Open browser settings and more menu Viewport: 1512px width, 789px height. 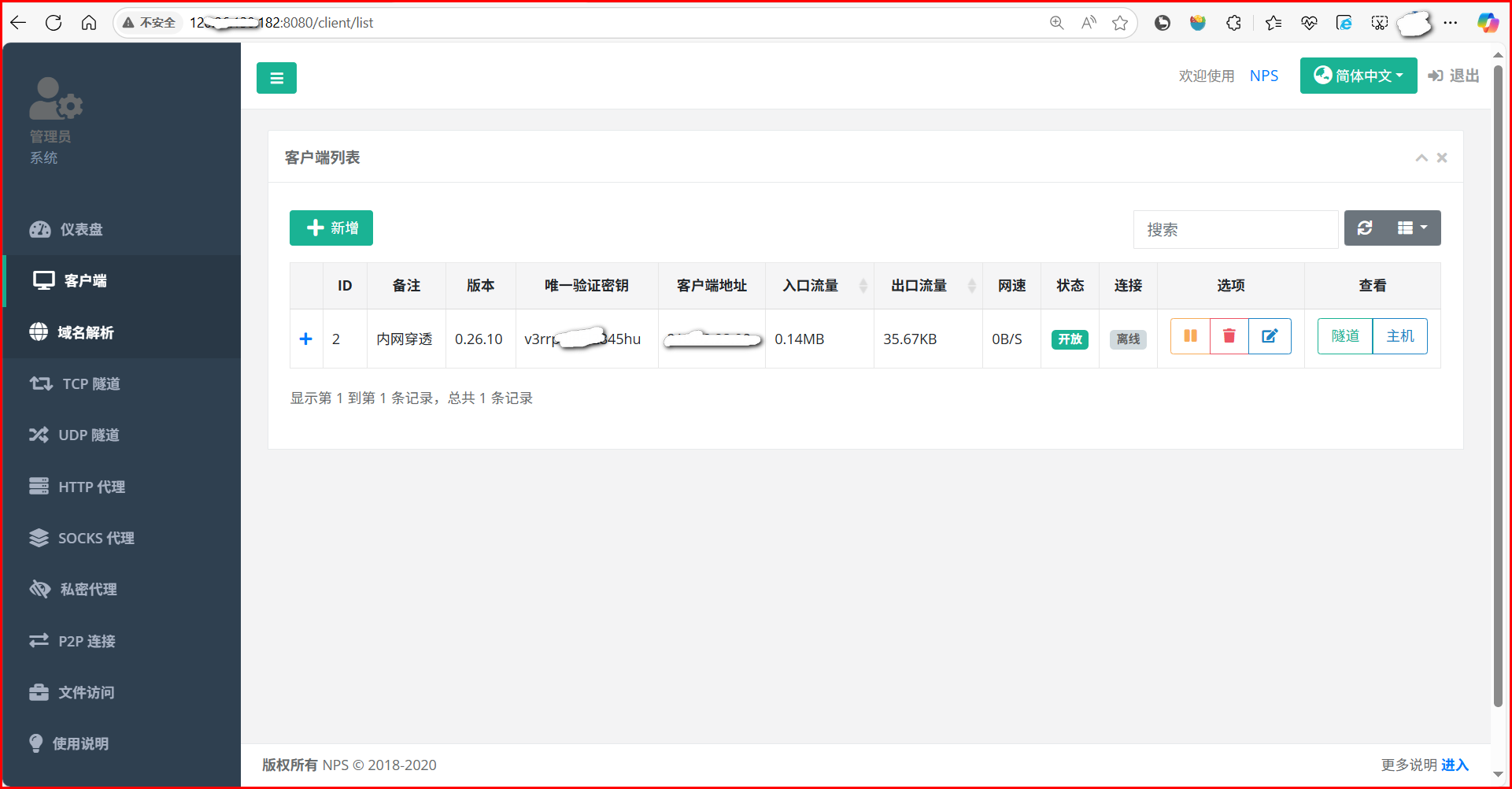pos(1451,23)
